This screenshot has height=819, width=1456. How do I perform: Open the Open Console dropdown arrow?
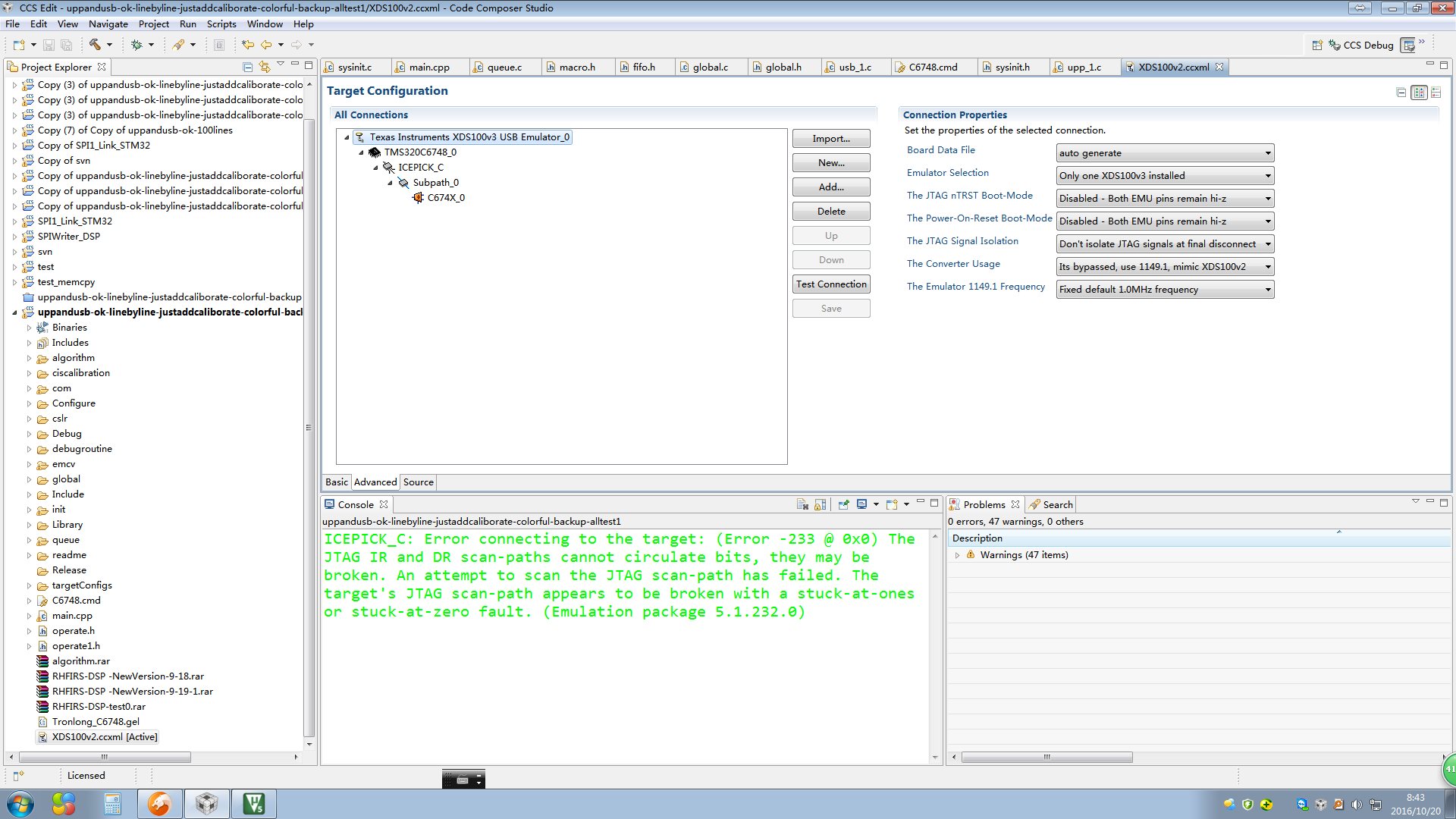pyautogui.click(x=906, y=504)
